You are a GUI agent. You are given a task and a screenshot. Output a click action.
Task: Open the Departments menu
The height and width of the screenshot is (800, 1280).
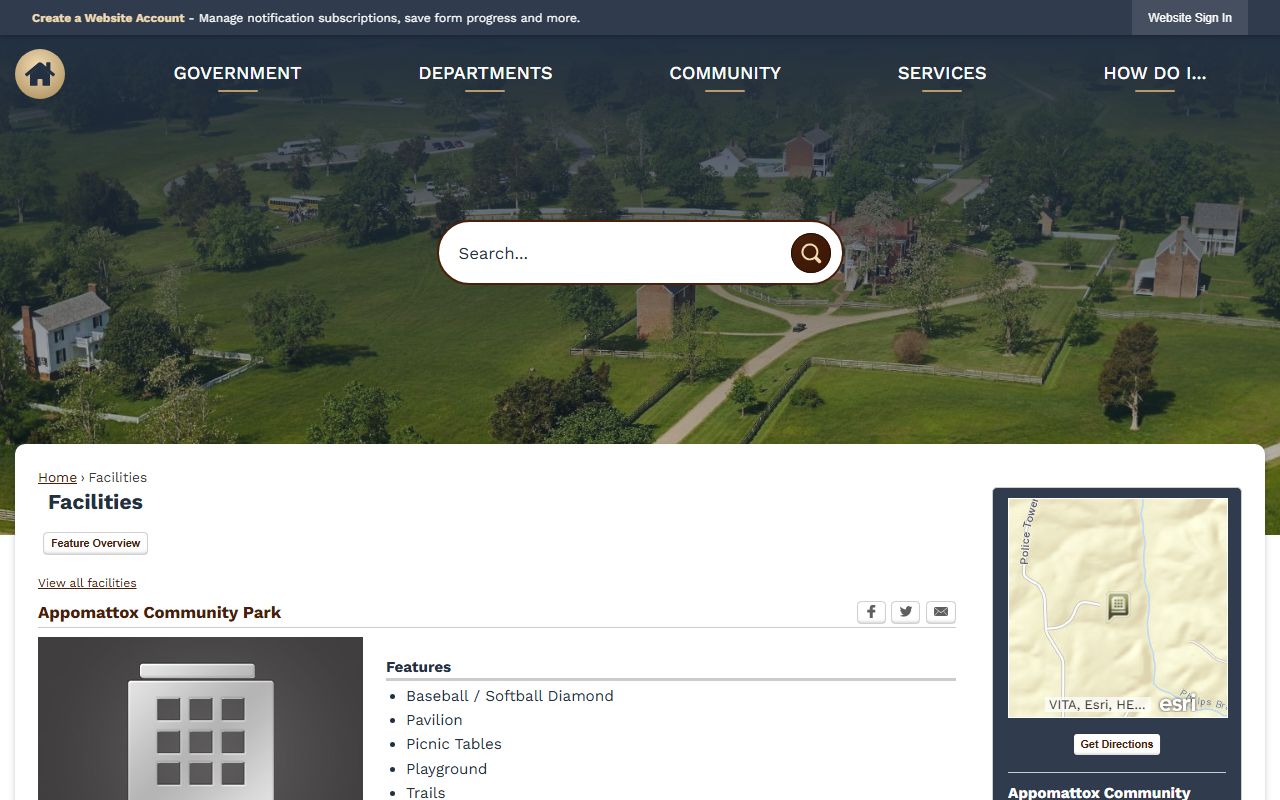(x=485, y=74)
